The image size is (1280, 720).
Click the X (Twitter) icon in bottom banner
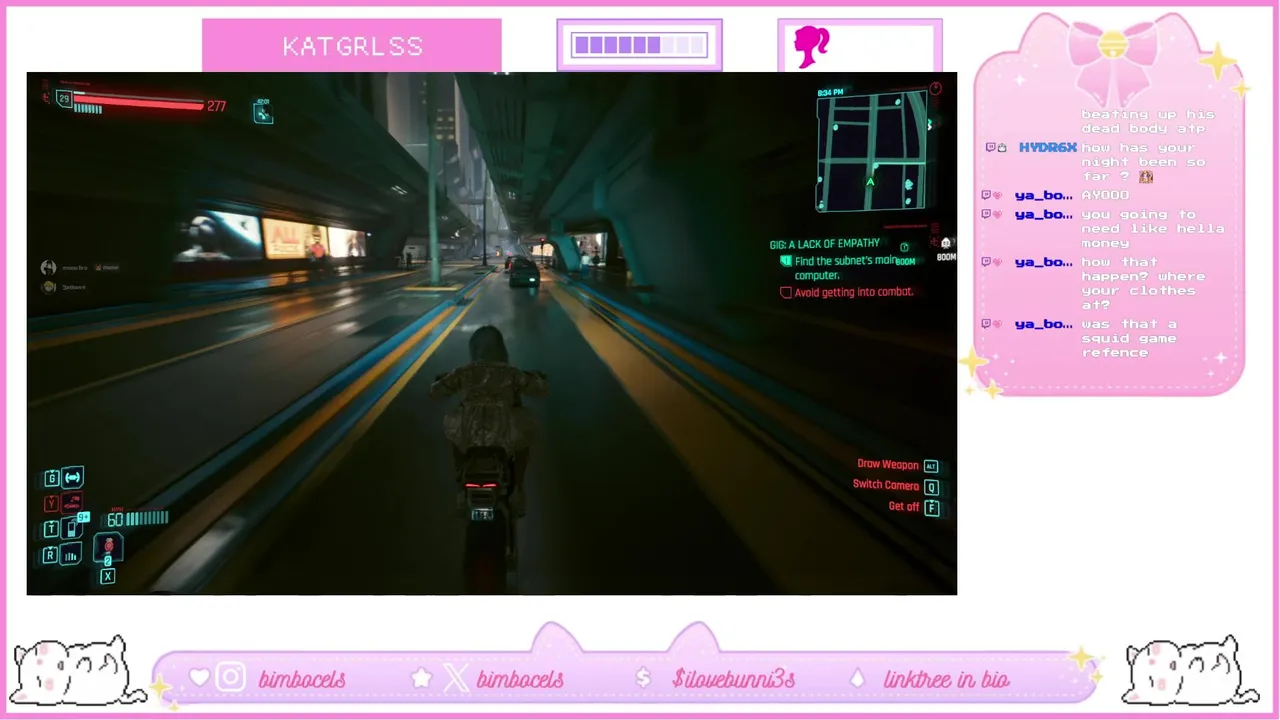coord(456,678)
